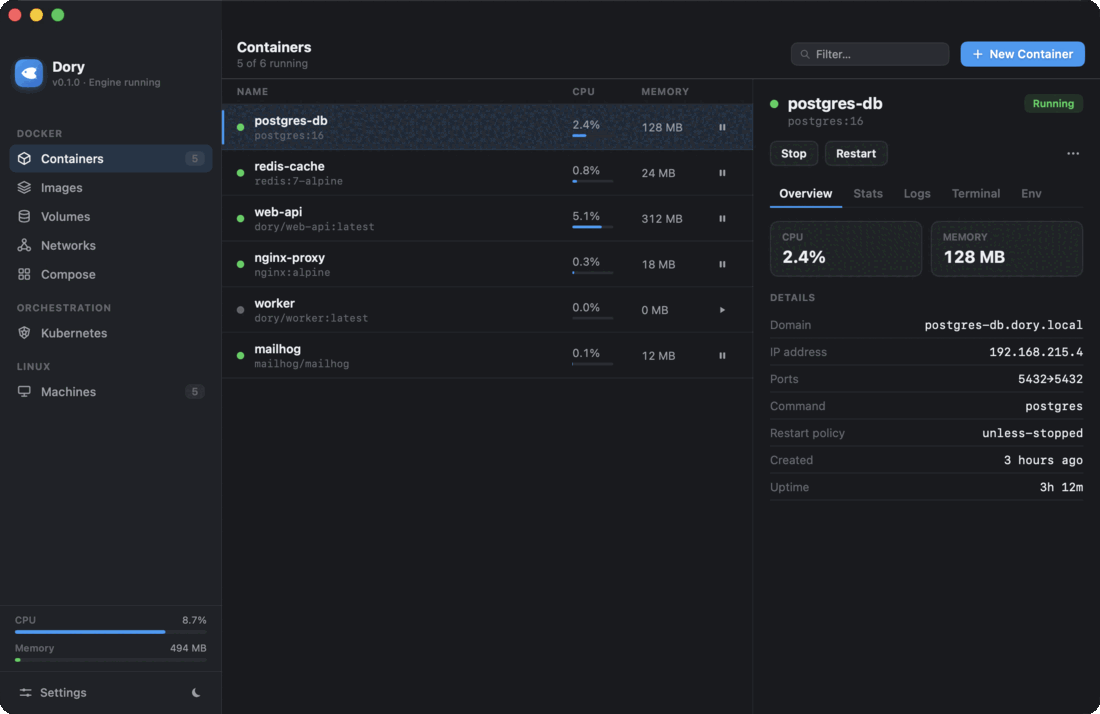Sort by the MEMORY column header
This screenshot has width=1100, height=714.
665,92
